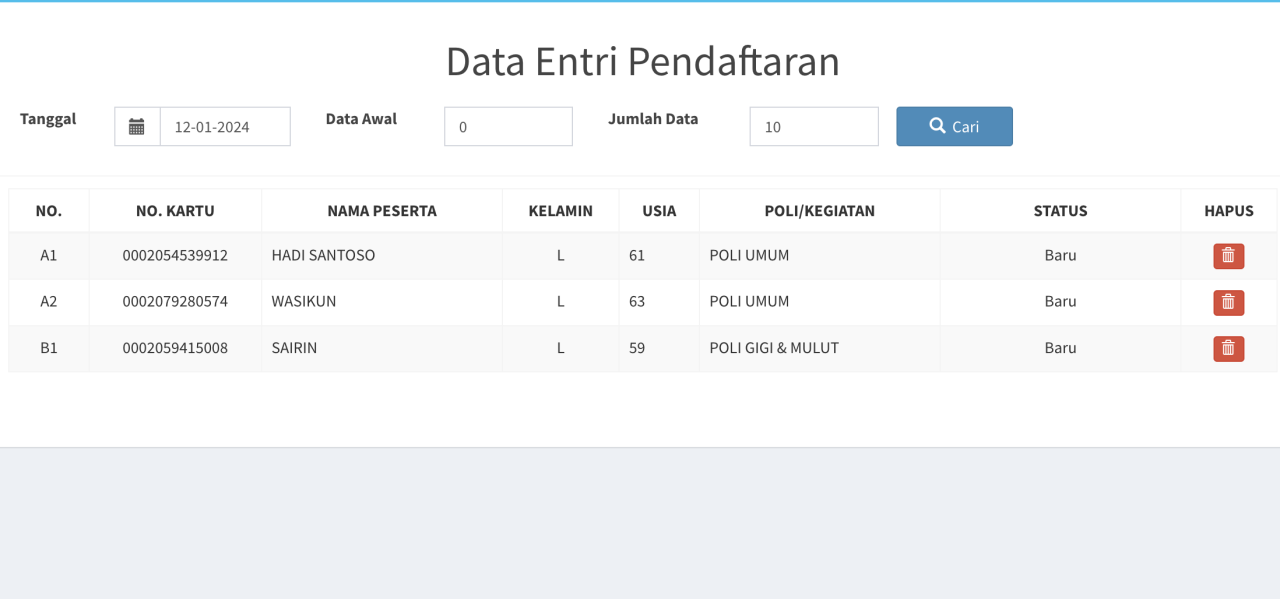Click the Data Entri Pendaftaran heading
1280x599 pixels.
coord(642,62)
